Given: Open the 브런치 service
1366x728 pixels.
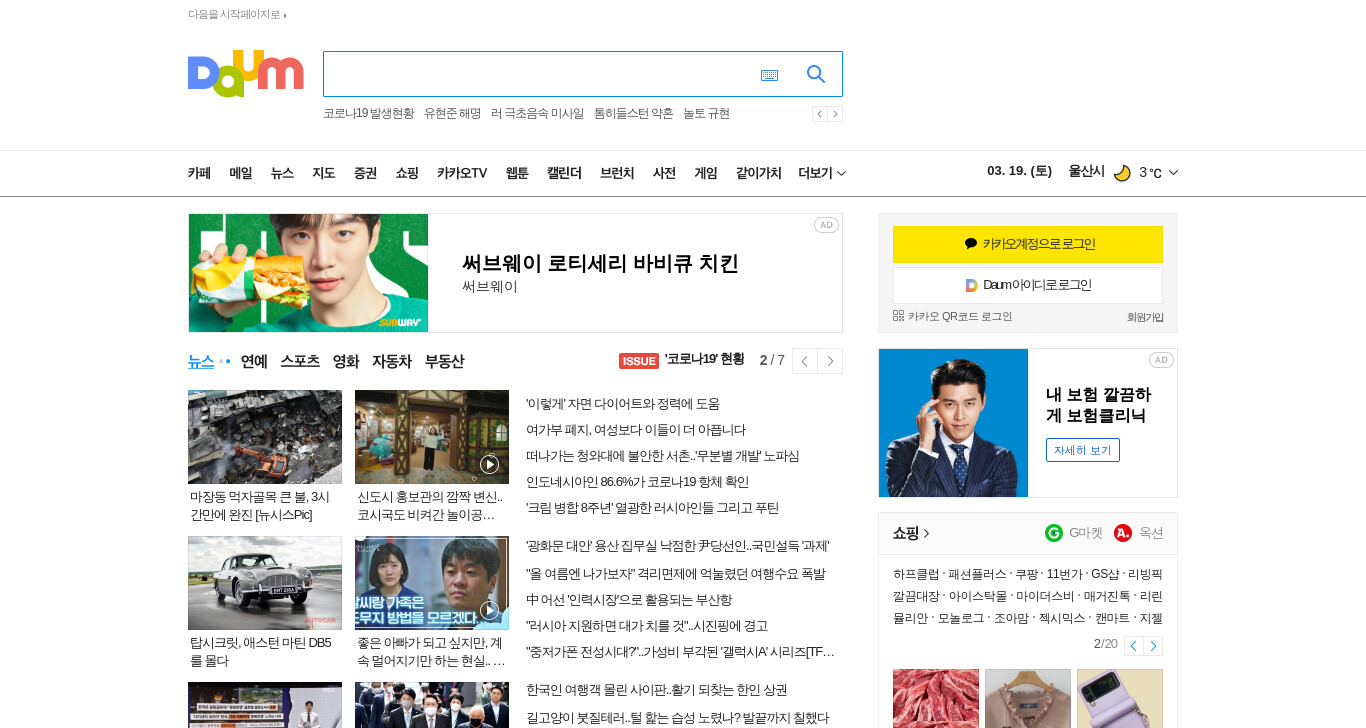Looking at the screenshot, I should pyautogui.click(x=617, y=173).
